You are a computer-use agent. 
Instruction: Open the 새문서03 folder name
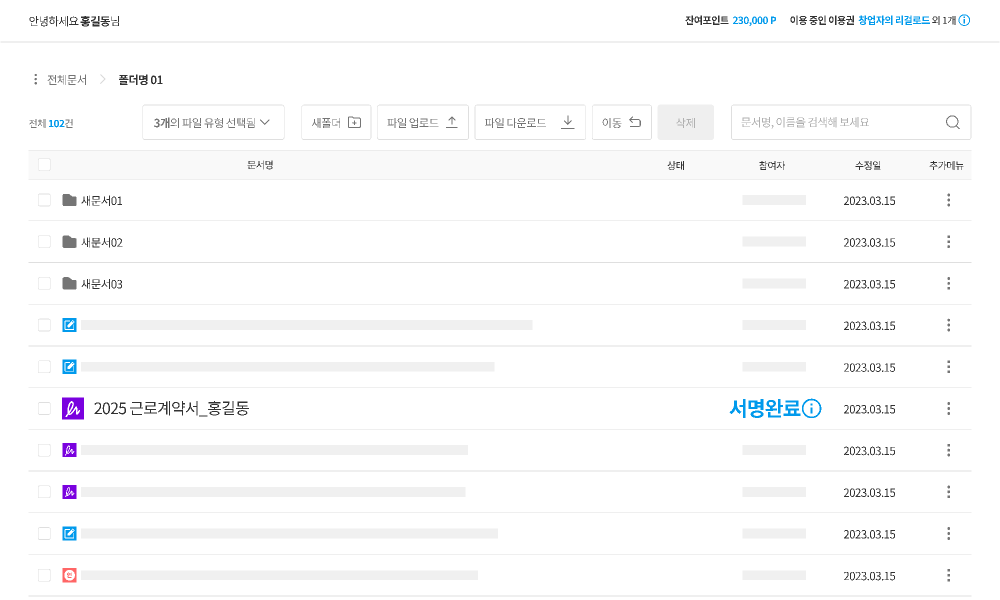[x=101, y=284]
